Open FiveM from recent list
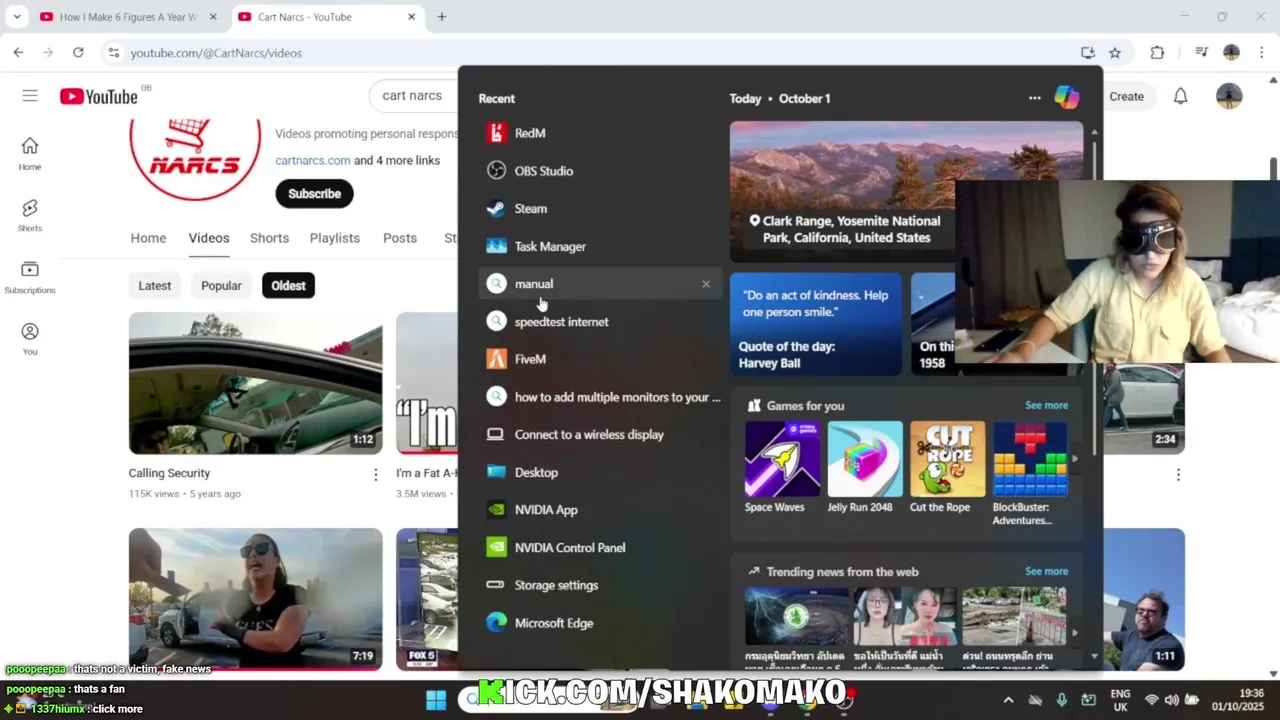Viewport: 1280px width, 720px height. (x=600, y=359)
